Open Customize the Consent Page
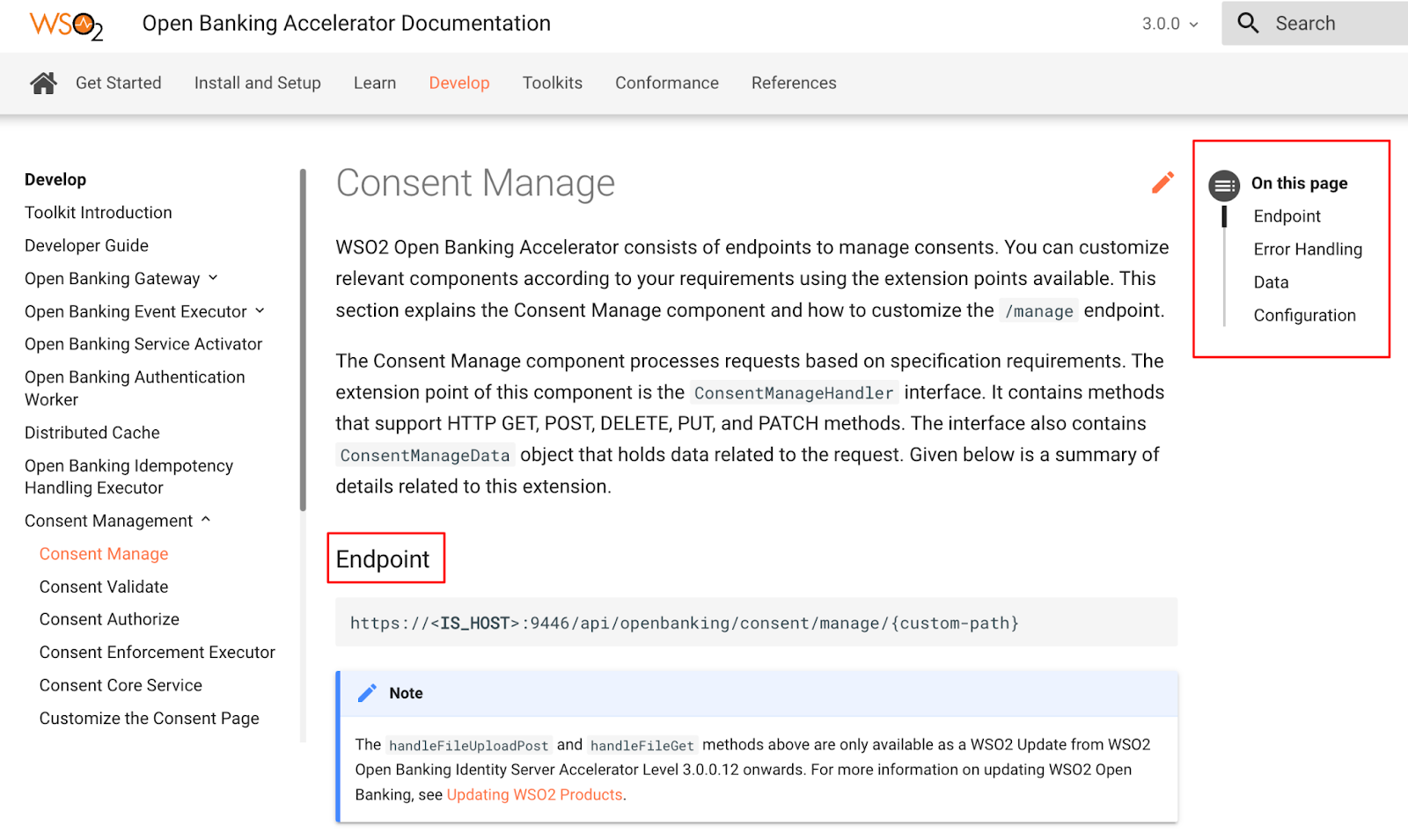The image size is (1408, 840). [149, 718]
